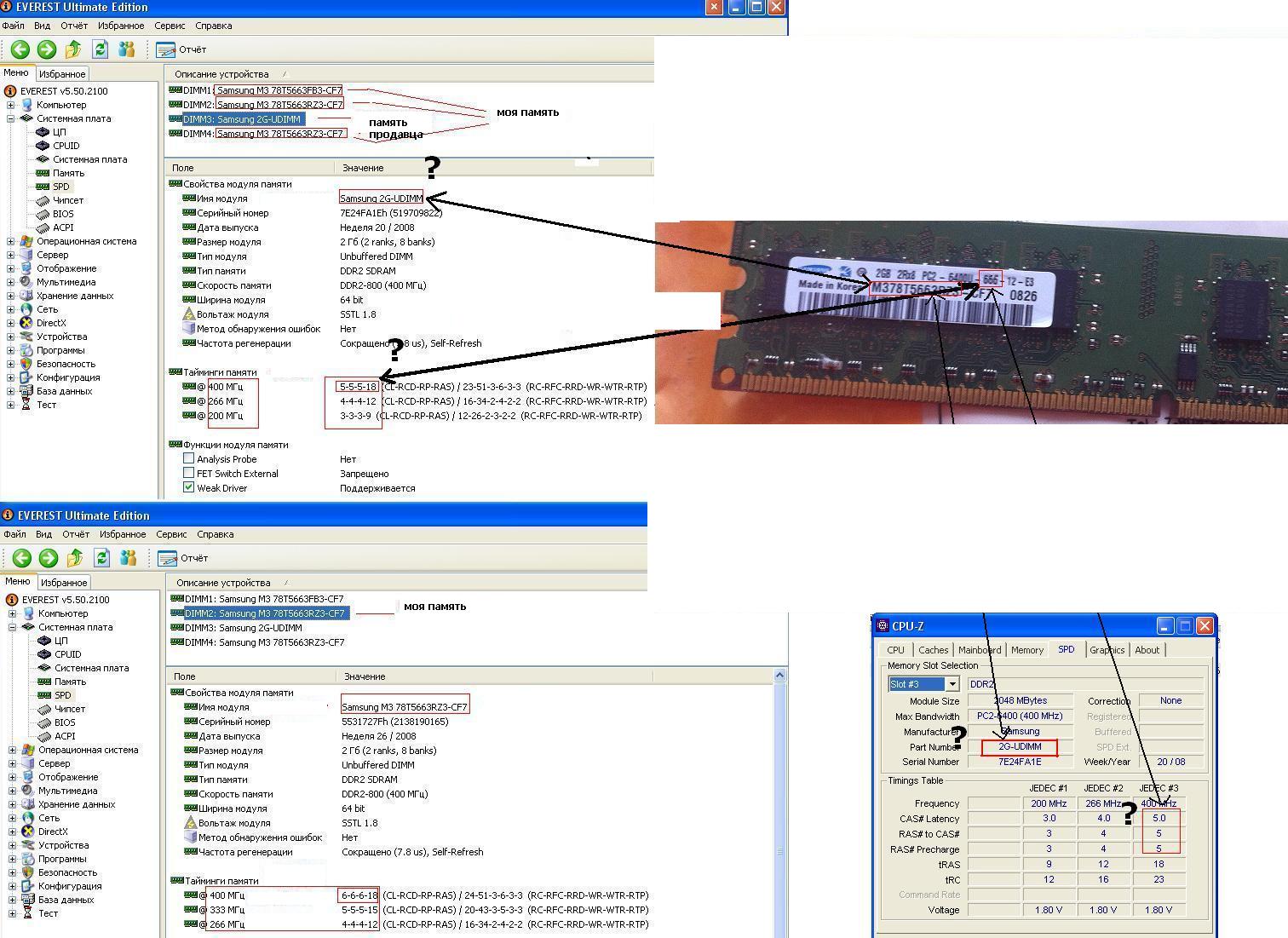Viewport: 1288px width, 938px height.
Task: Click the @ 333 МГц timing row in bottom EVEREST
Action: click(416, 910)
